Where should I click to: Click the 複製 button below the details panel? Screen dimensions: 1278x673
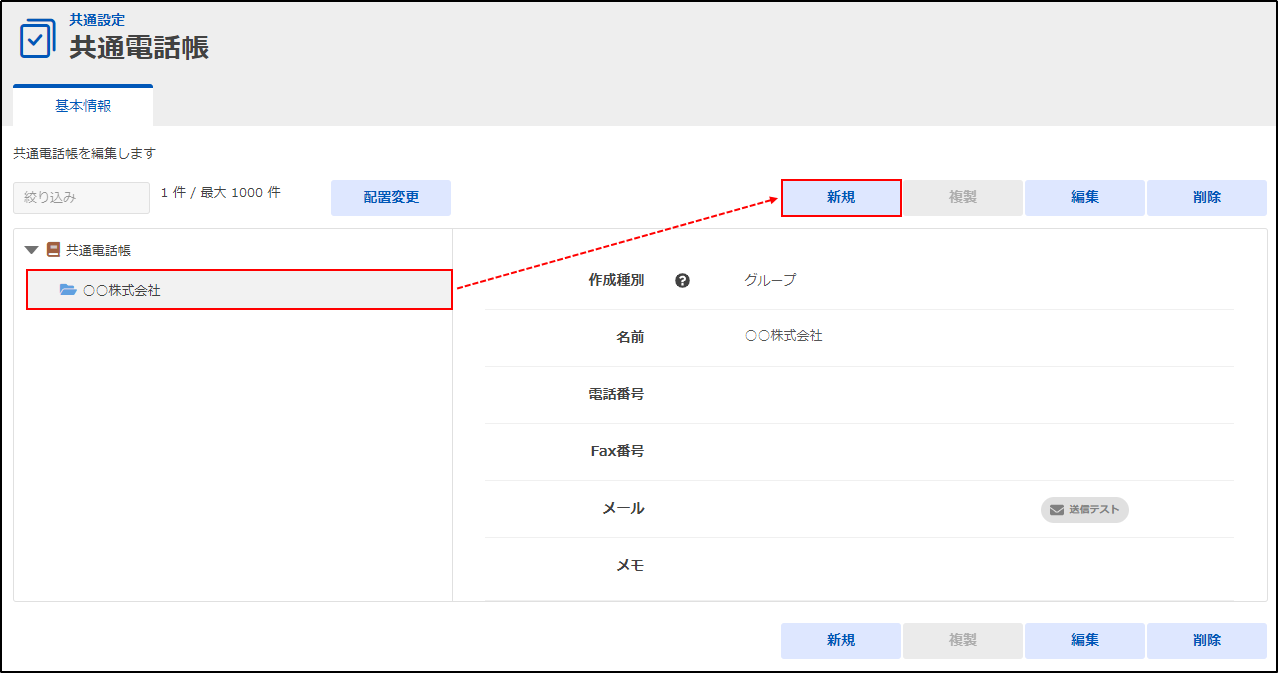963,641
